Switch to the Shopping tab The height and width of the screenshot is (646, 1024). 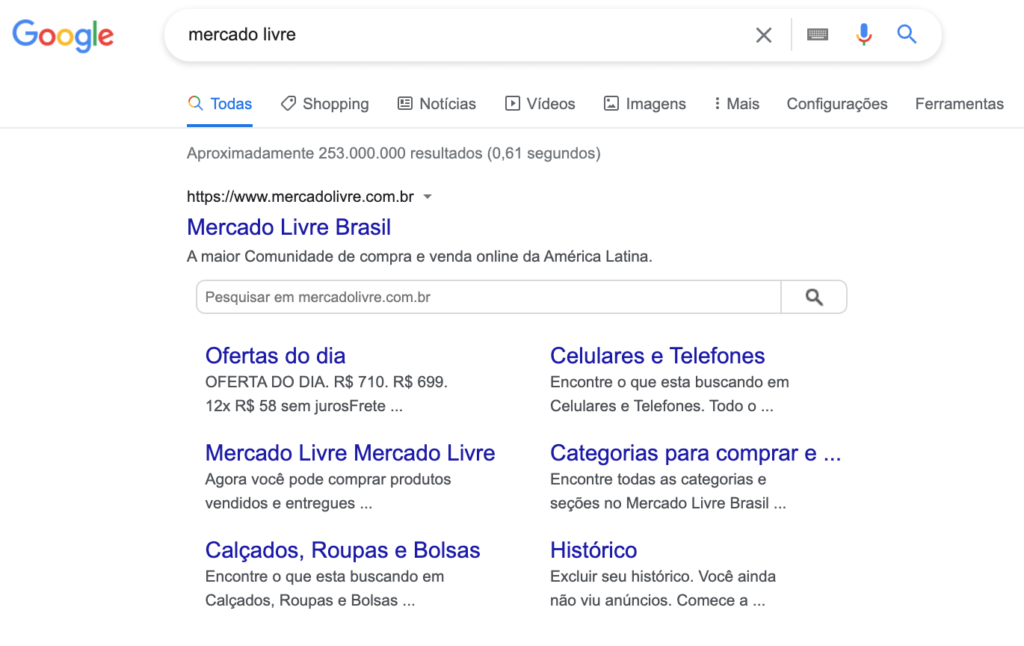tap(325, 104)
